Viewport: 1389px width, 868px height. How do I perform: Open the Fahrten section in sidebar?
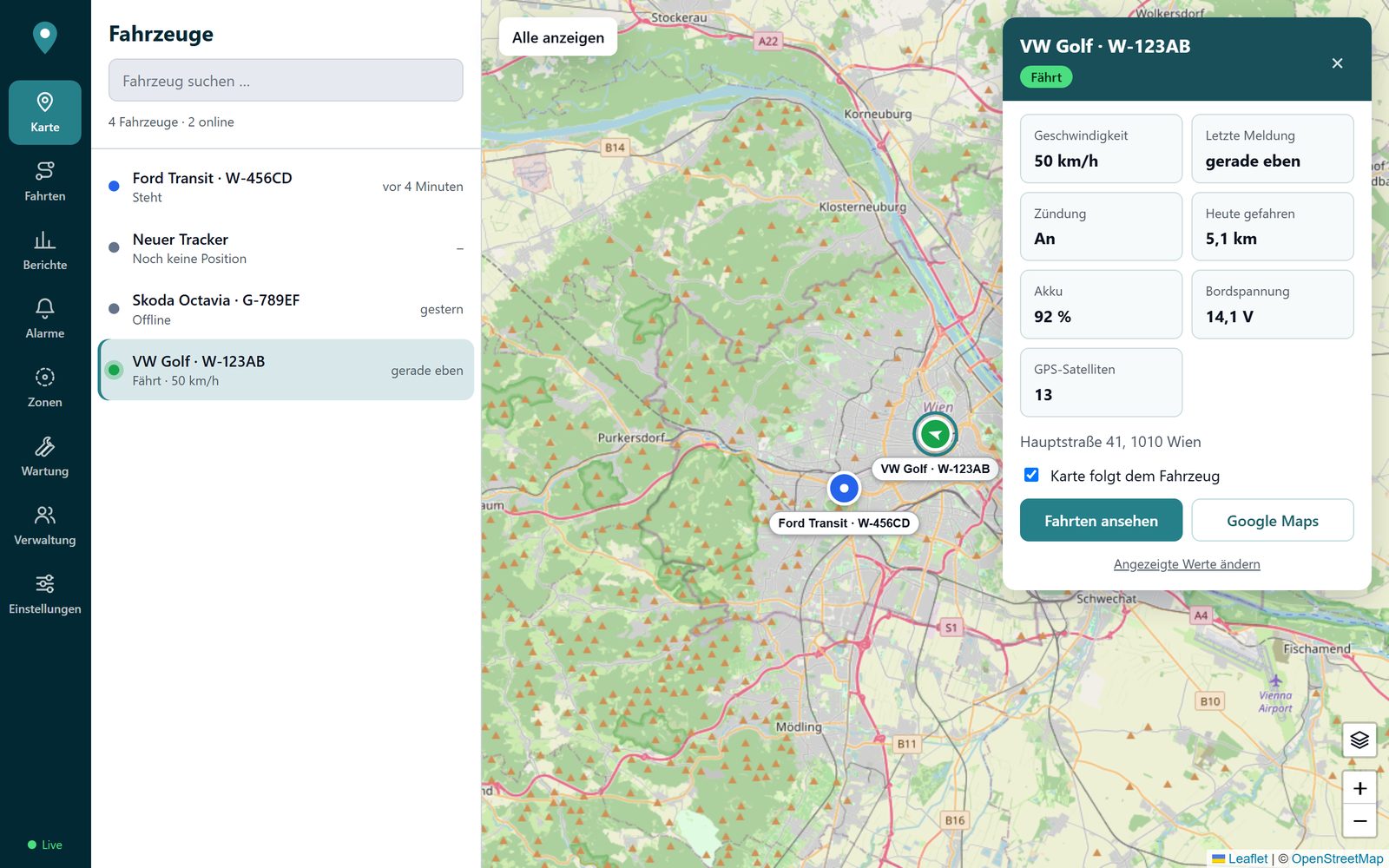[x=45, y=181]
